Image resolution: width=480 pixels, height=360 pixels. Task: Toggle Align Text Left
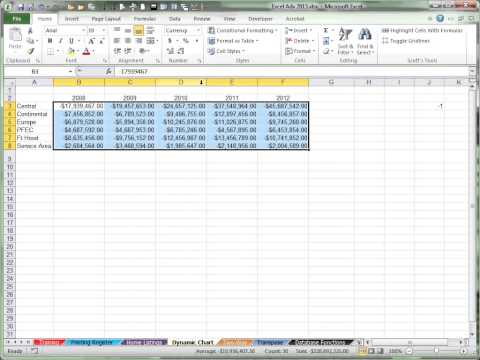(117, 41)
